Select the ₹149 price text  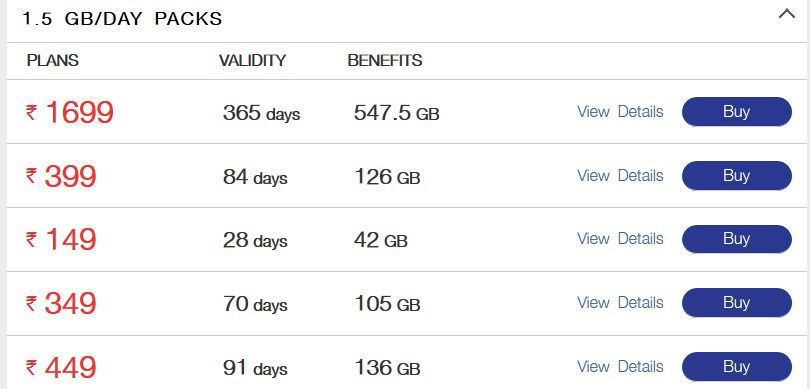[x=61, y=240]
